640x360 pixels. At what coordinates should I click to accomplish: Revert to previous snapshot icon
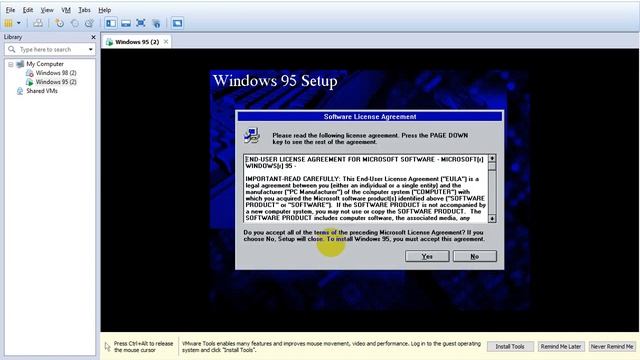pyautogui.click(x=75, y=23)
